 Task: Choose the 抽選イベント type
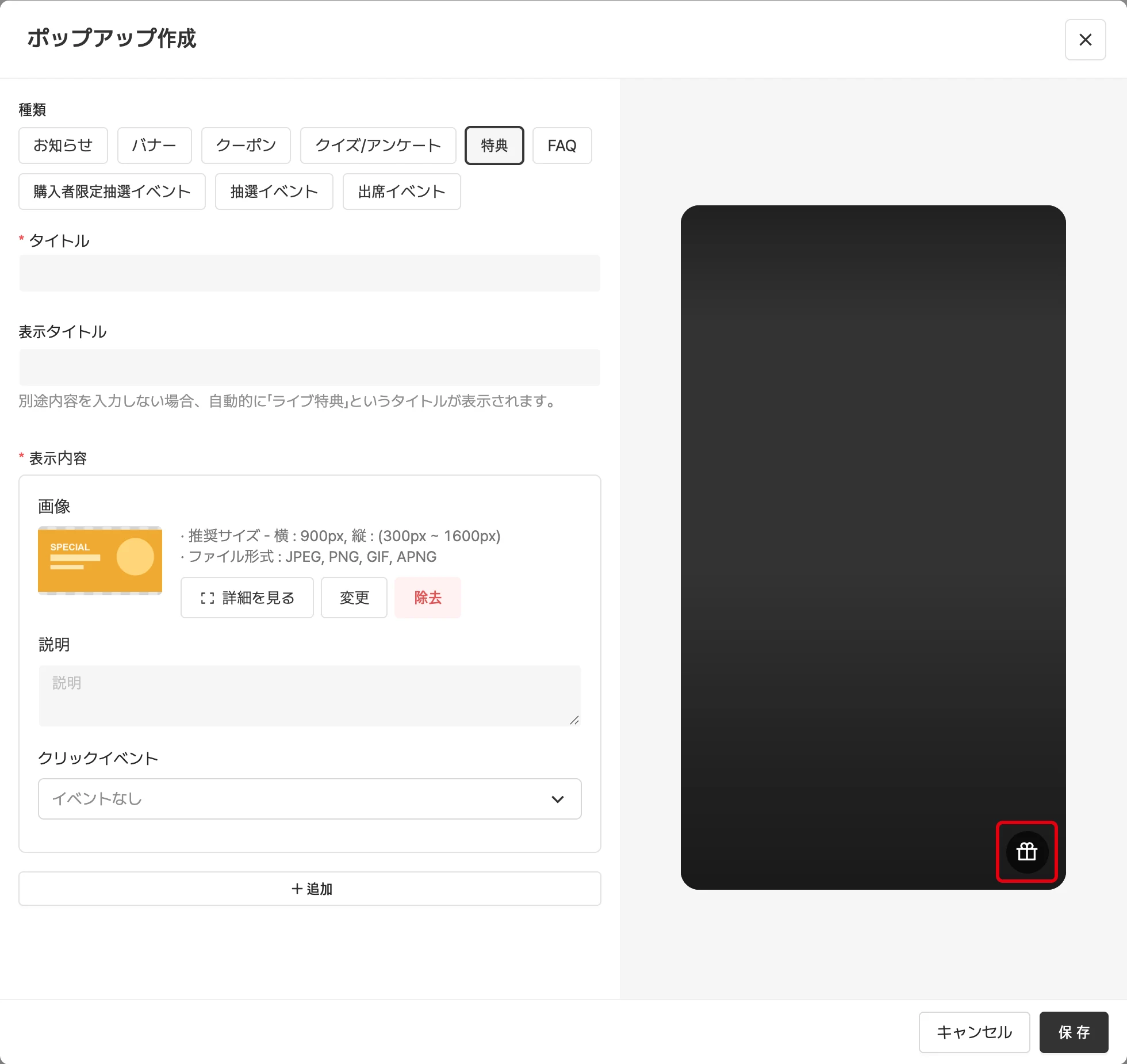coord(274,192)
